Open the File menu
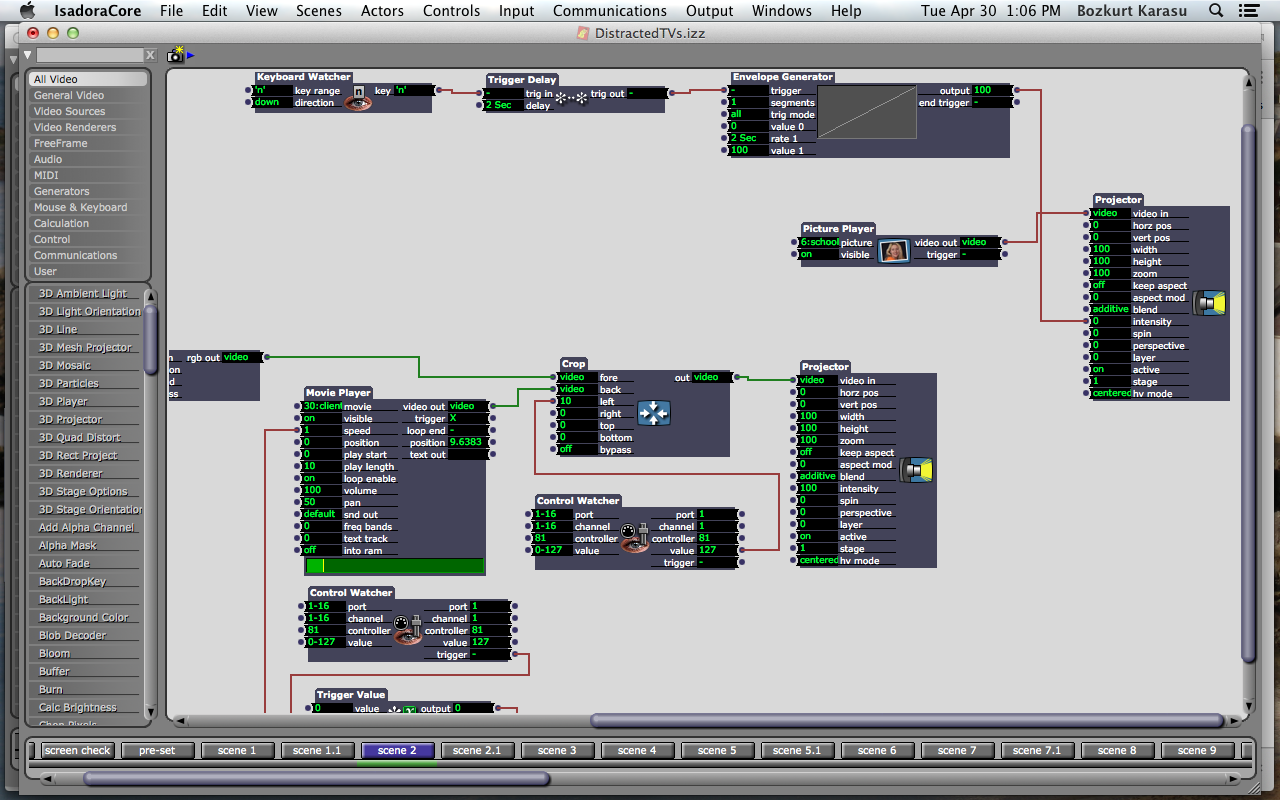The height and width of the screenshot is (800, 1280). tap(171, 11)
